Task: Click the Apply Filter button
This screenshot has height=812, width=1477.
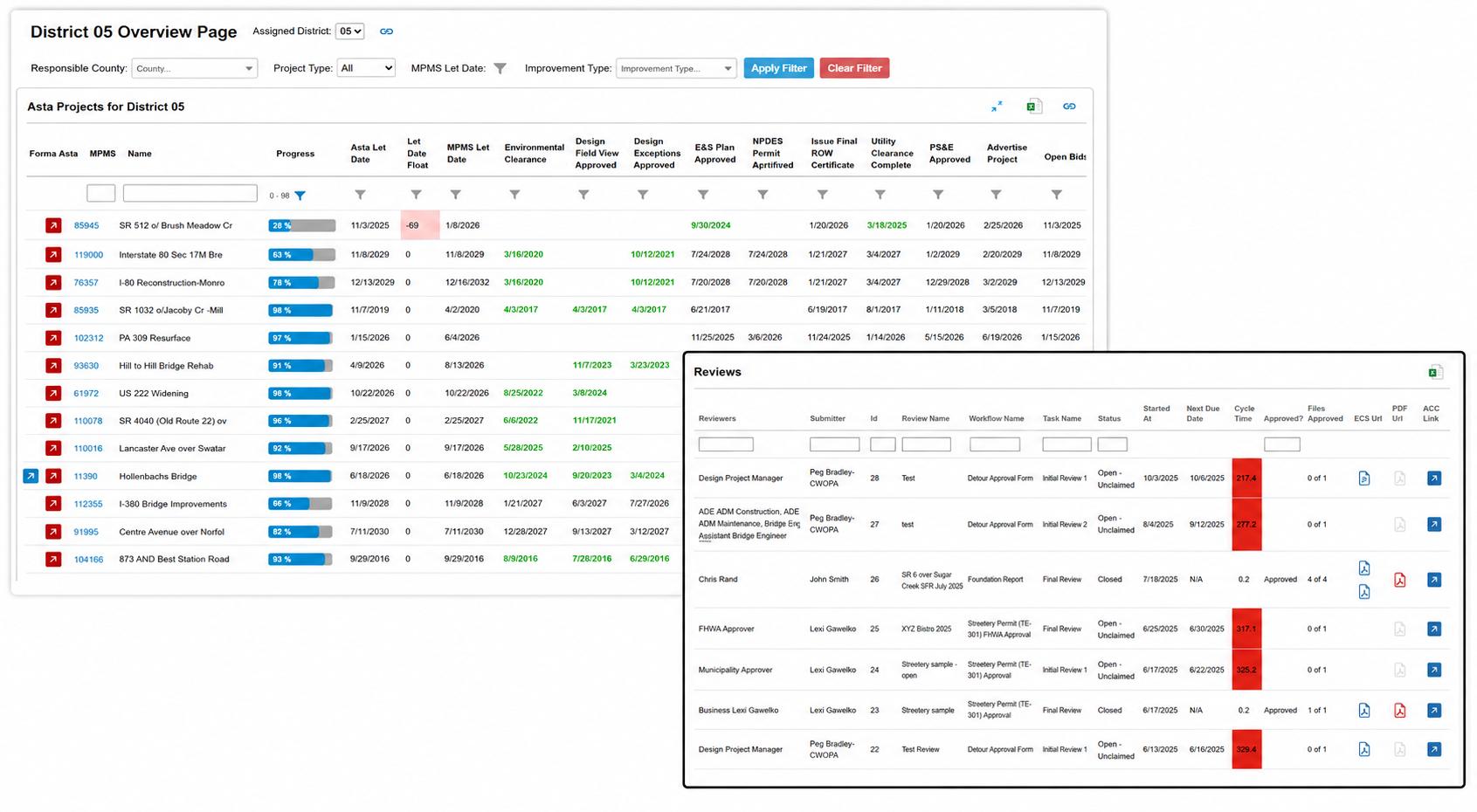Action: click(778, 68)
